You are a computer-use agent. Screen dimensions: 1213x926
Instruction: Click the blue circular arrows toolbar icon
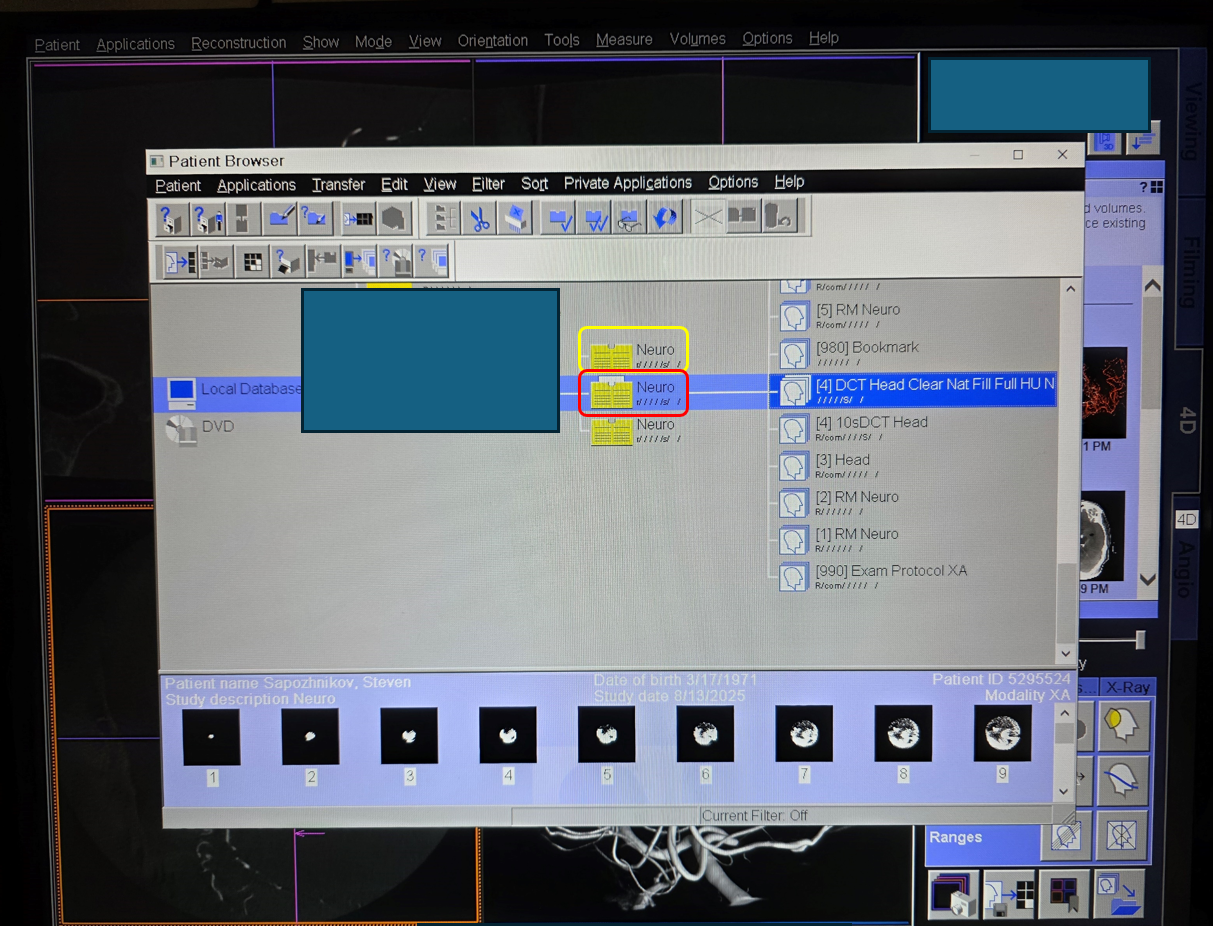tap(664, 218)
